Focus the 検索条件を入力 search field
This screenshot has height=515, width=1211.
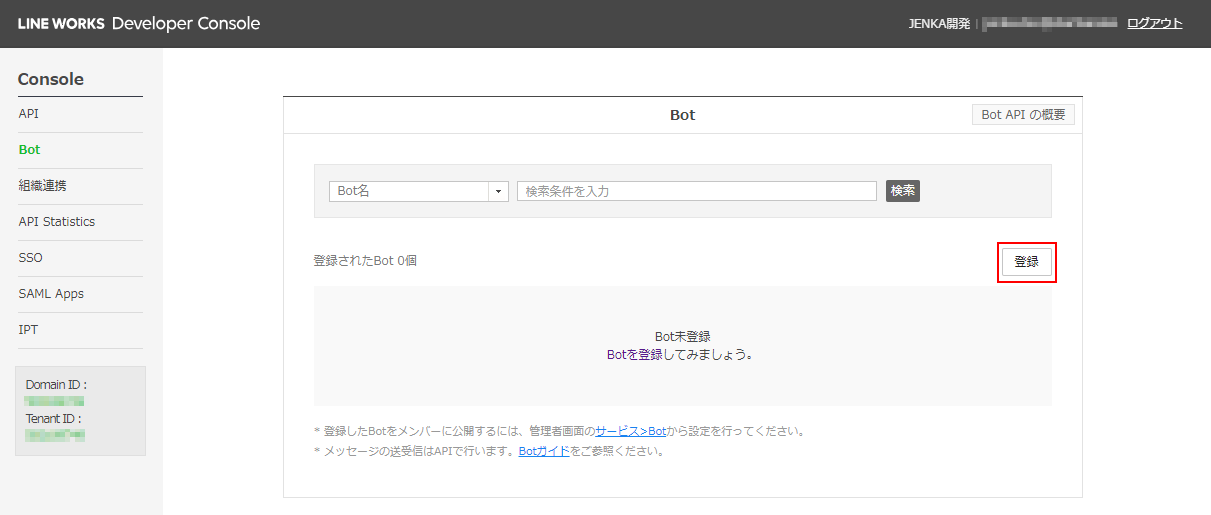point(696,191)
